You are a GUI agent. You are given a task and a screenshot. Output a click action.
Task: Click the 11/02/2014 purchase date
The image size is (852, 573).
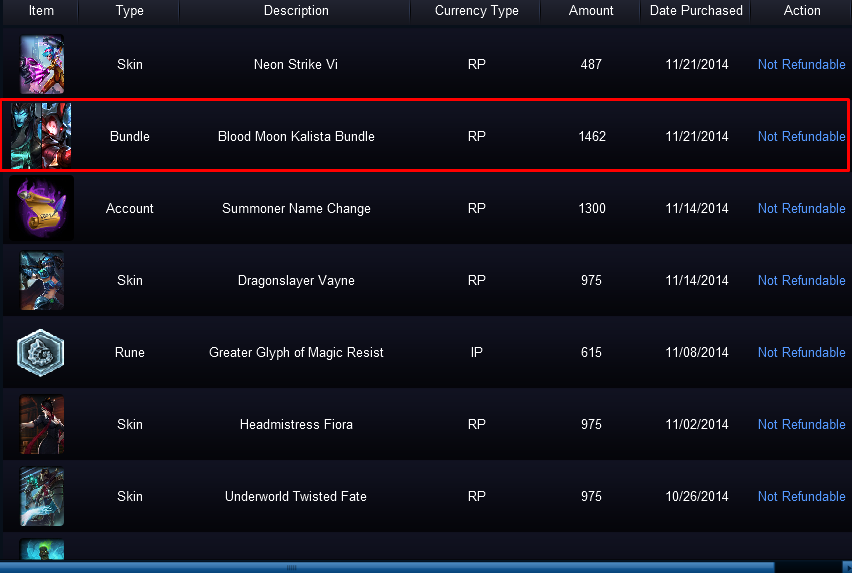697,424
